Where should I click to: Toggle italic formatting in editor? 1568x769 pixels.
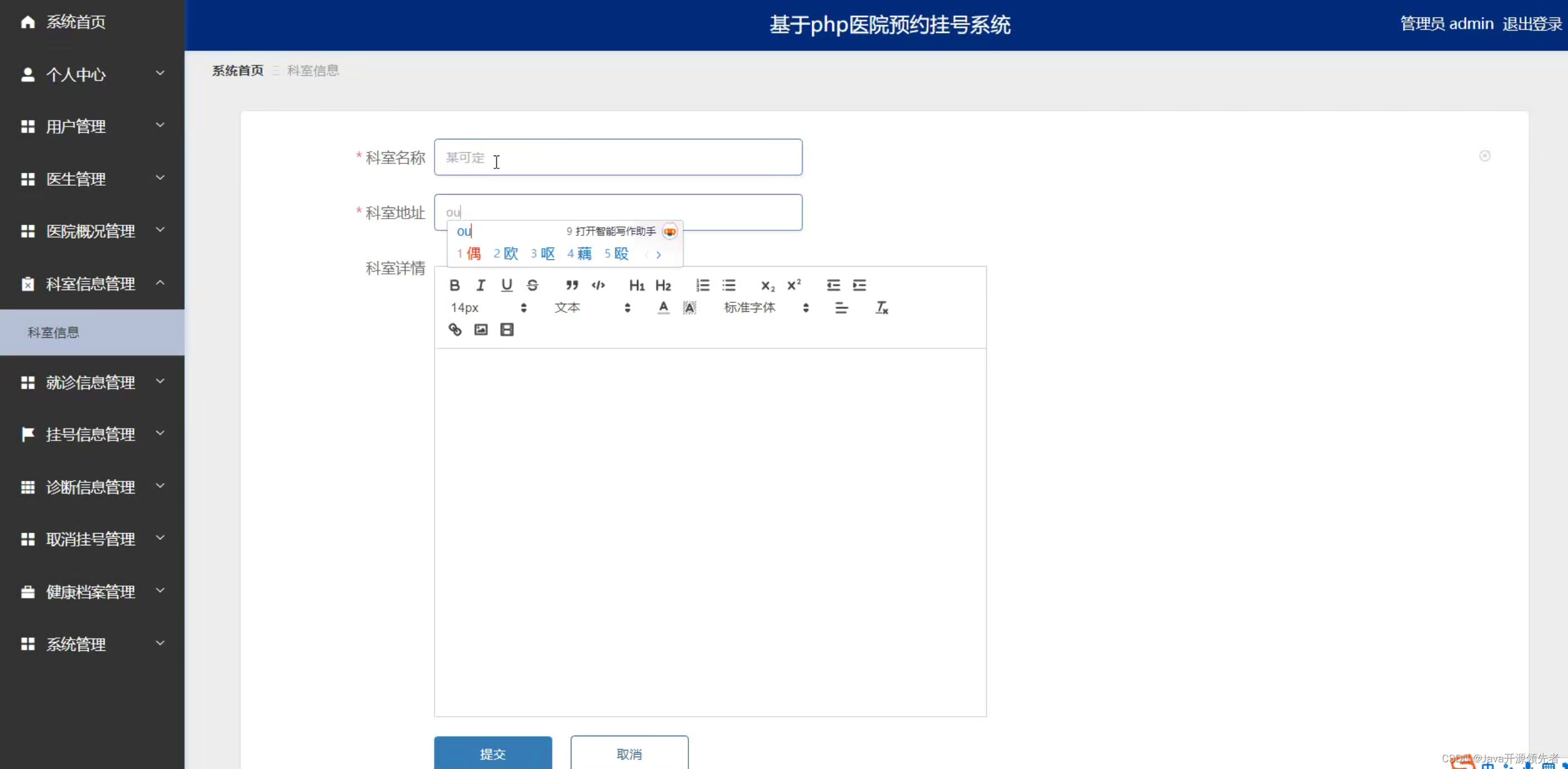click(x=480, y=286)
